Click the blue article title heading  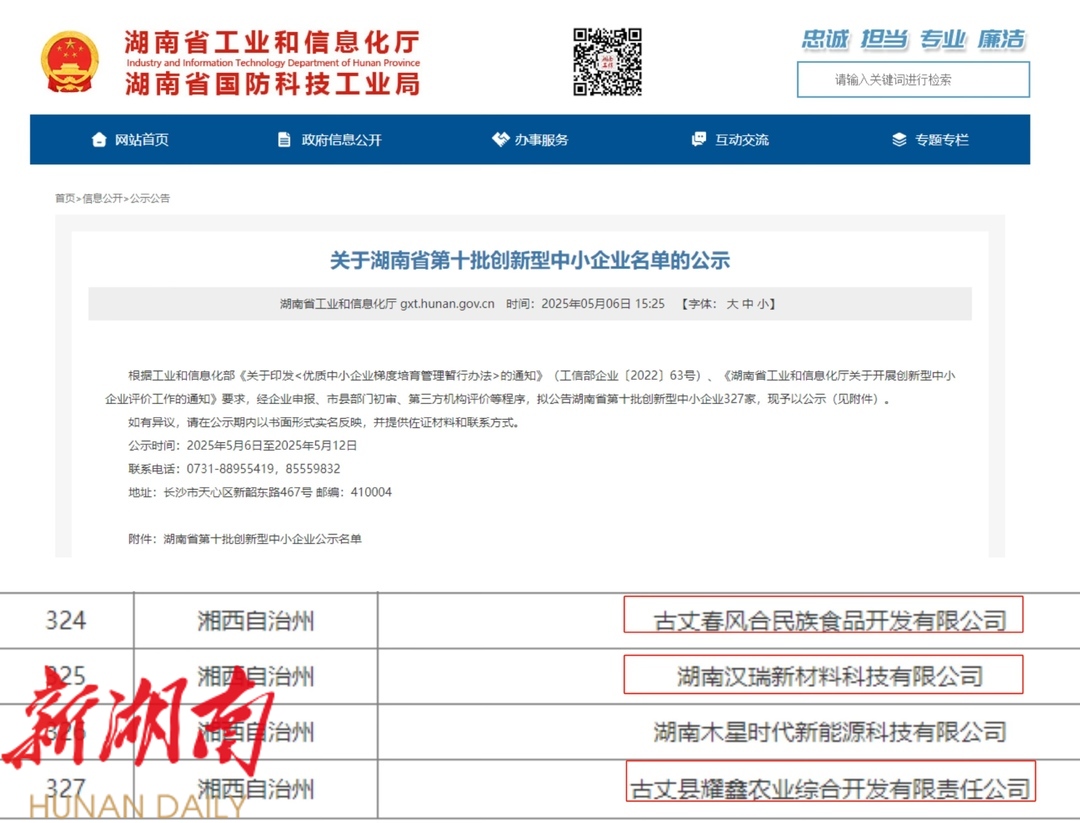(530, 261)
